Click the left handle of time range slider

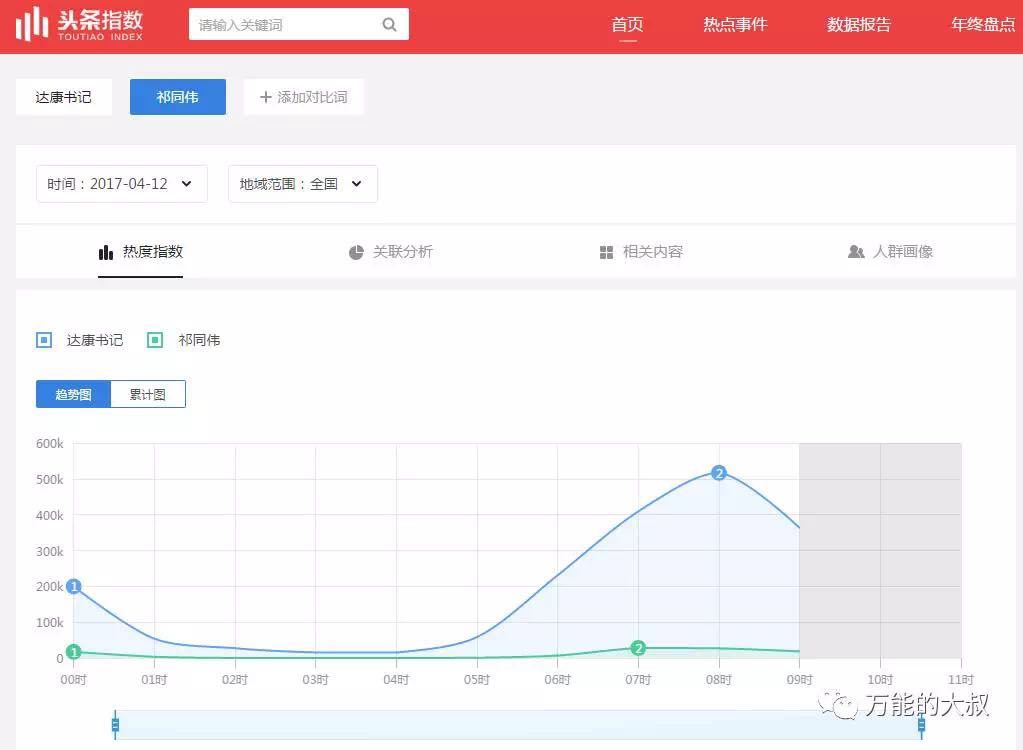click(x=115, y=725)
